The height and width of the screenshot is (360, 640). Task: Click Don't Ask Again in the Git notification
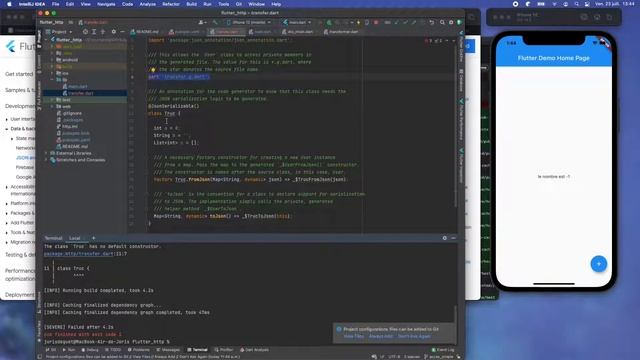[x=414, y=336]
